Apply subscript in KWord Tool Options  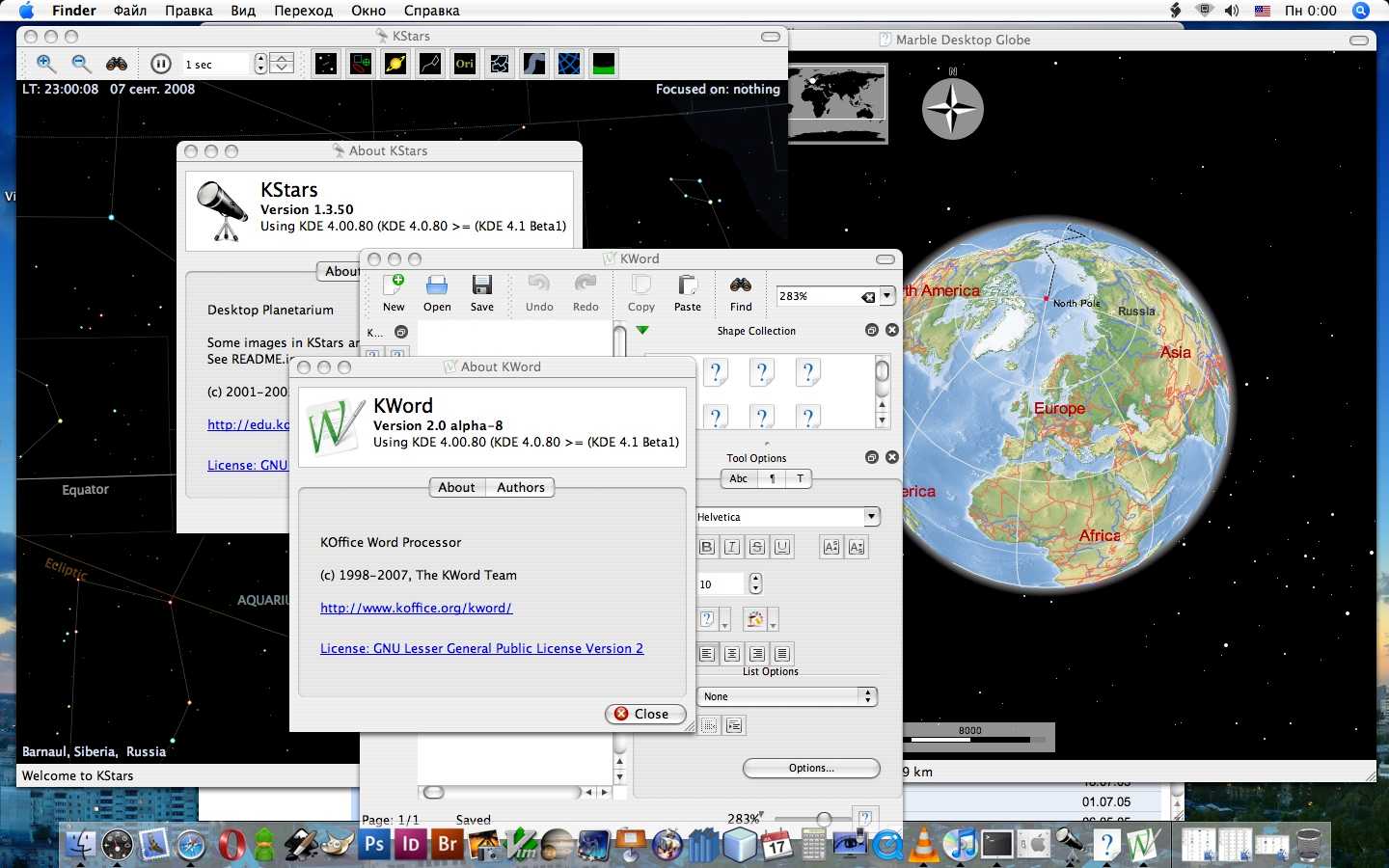[x=857, y=547]
